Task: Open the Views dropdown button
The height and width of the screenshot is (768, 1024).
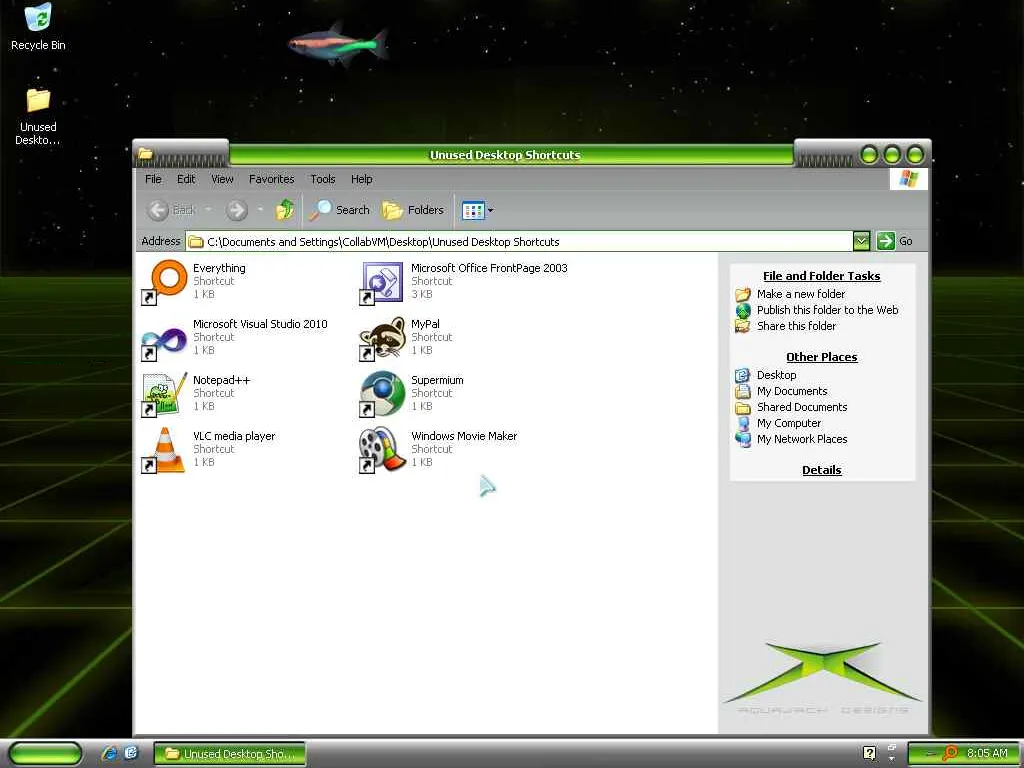Action: click(477, 210)
